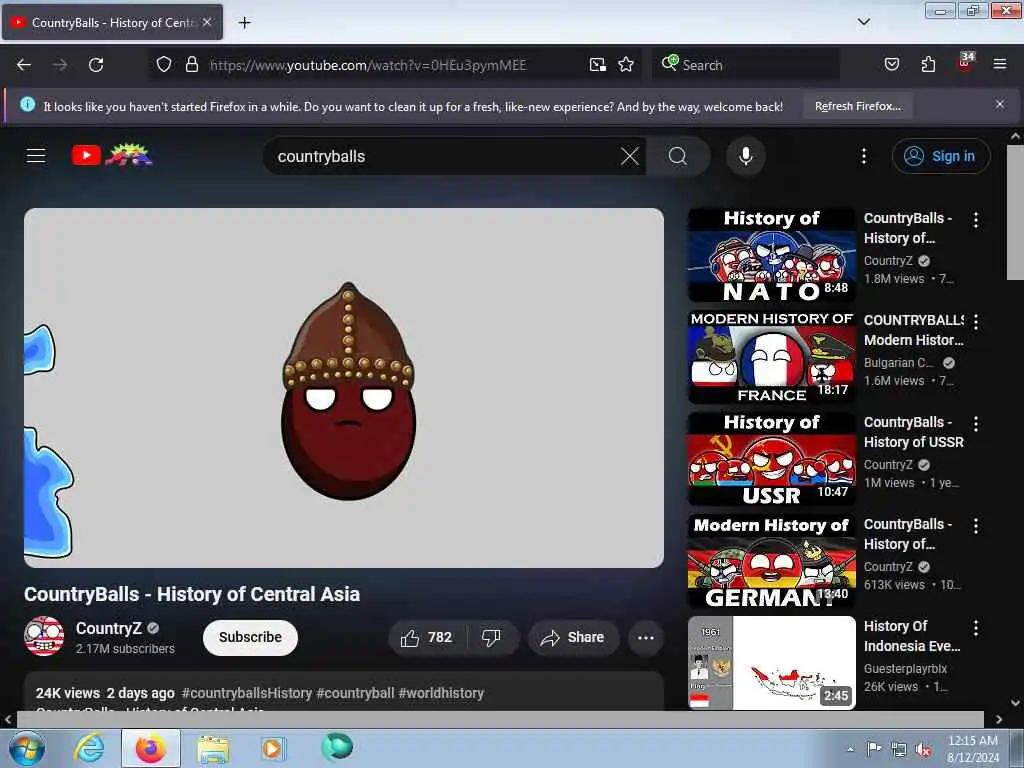Open the Windows Start menu

[x=26, y=748]
